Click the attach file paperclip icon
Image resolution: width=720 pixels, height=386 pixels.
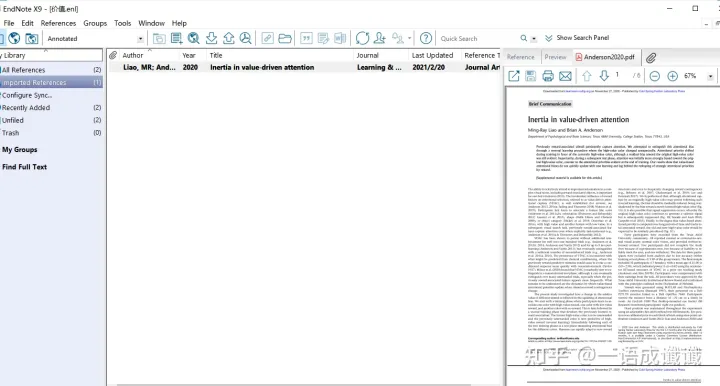[x=651, y=58]
